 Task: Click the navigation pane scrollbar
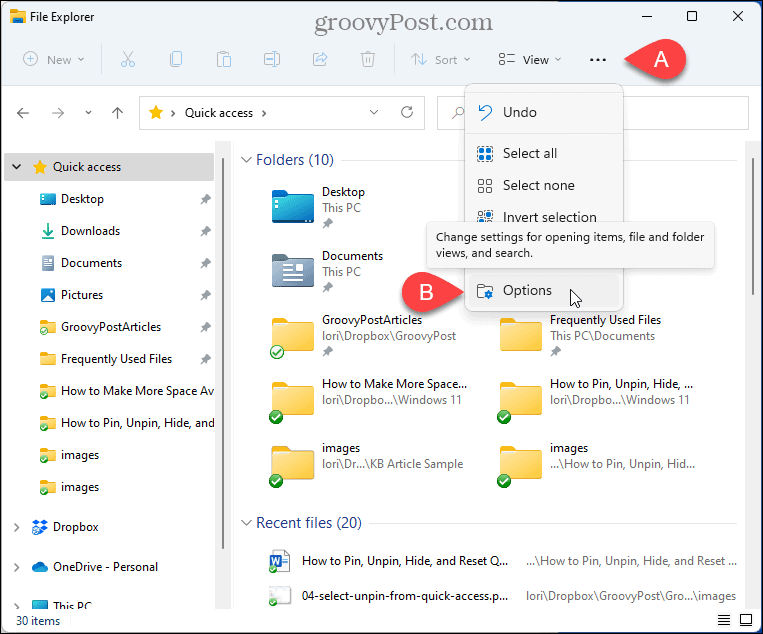pyautogui.click(x=223, y=353)
